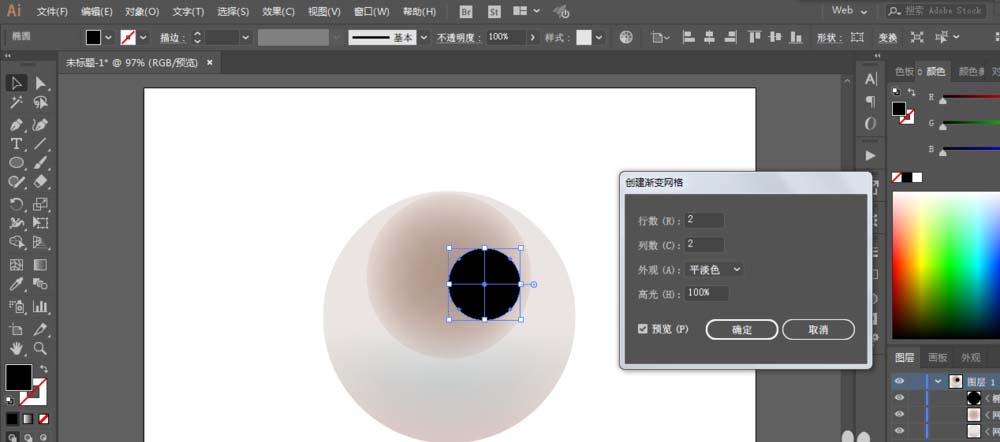Open the stroke weight dropdown
1000x442 pixels.
(x=246, y=38)
